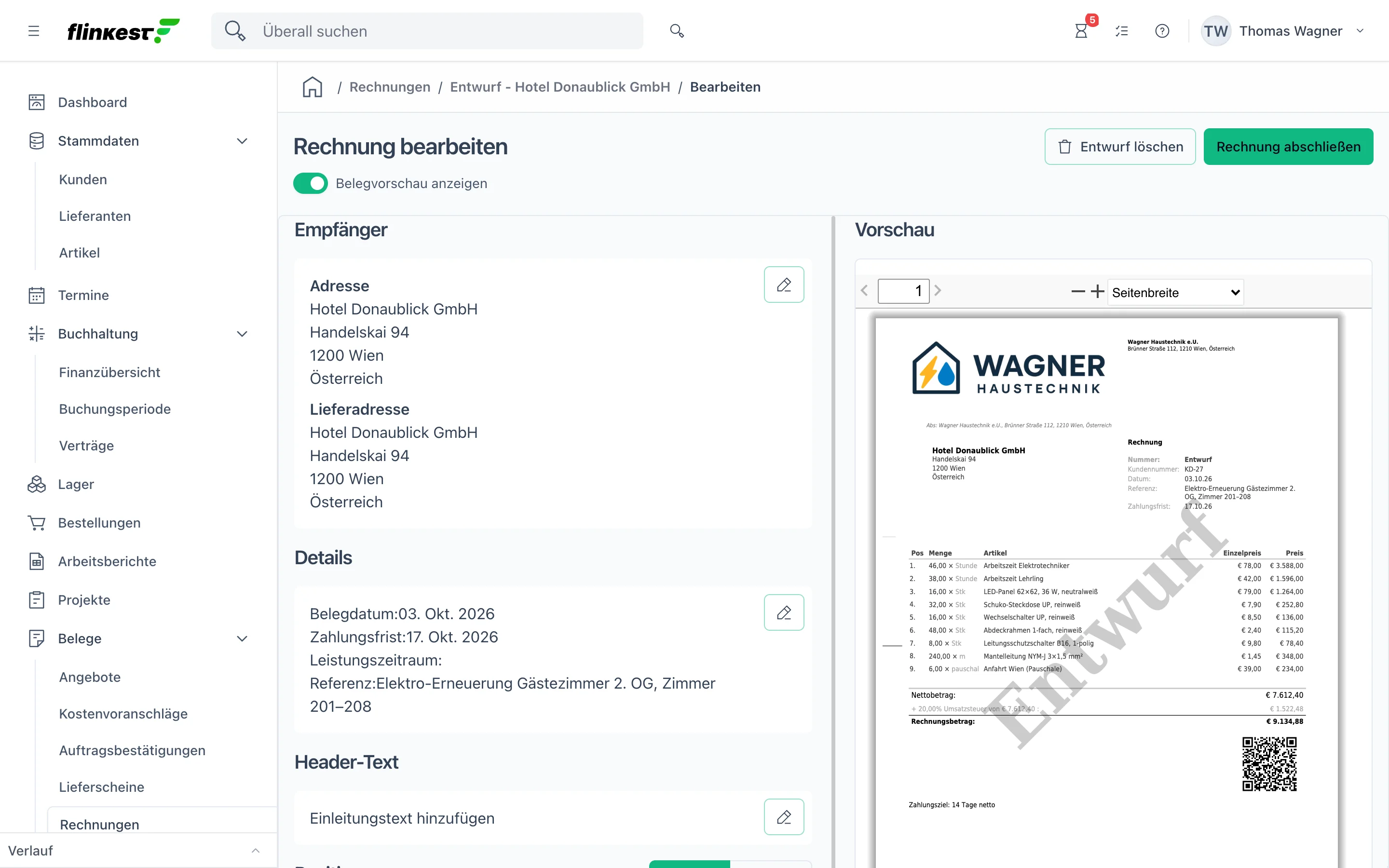1389x868 pixels.
Task: Click the Belege document icon
Action: click(37, 638)
